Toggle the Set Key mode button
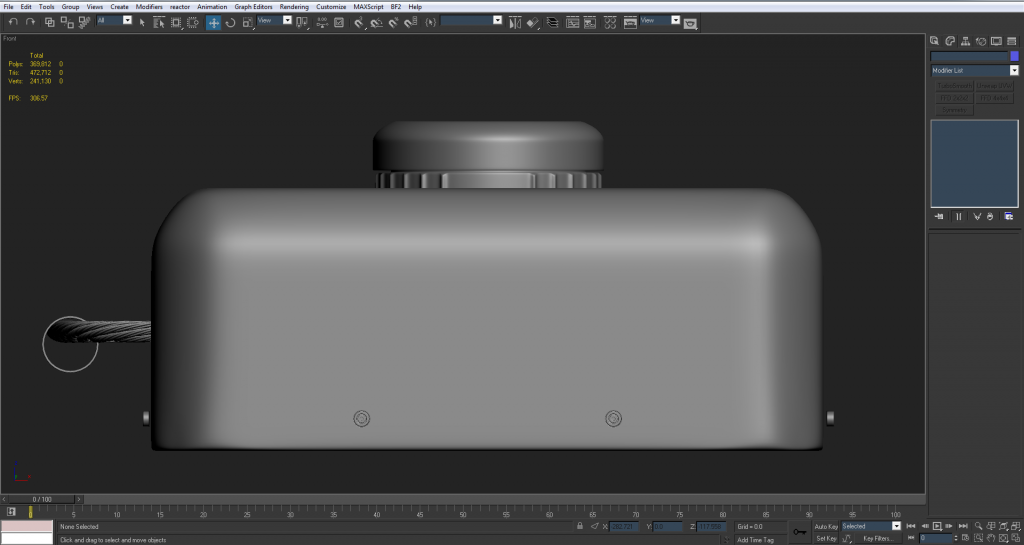Screen dimensions: 1024x545 826,538
